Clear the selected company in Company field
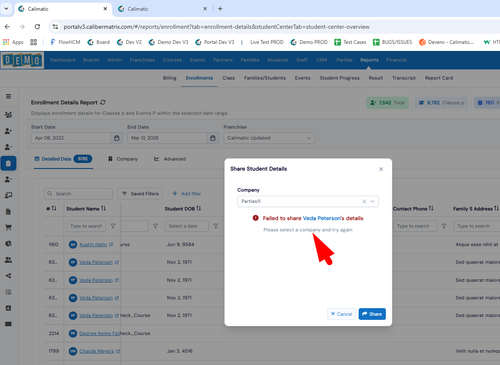Viewport: 500px width, 365px height. tap(364, 201)
